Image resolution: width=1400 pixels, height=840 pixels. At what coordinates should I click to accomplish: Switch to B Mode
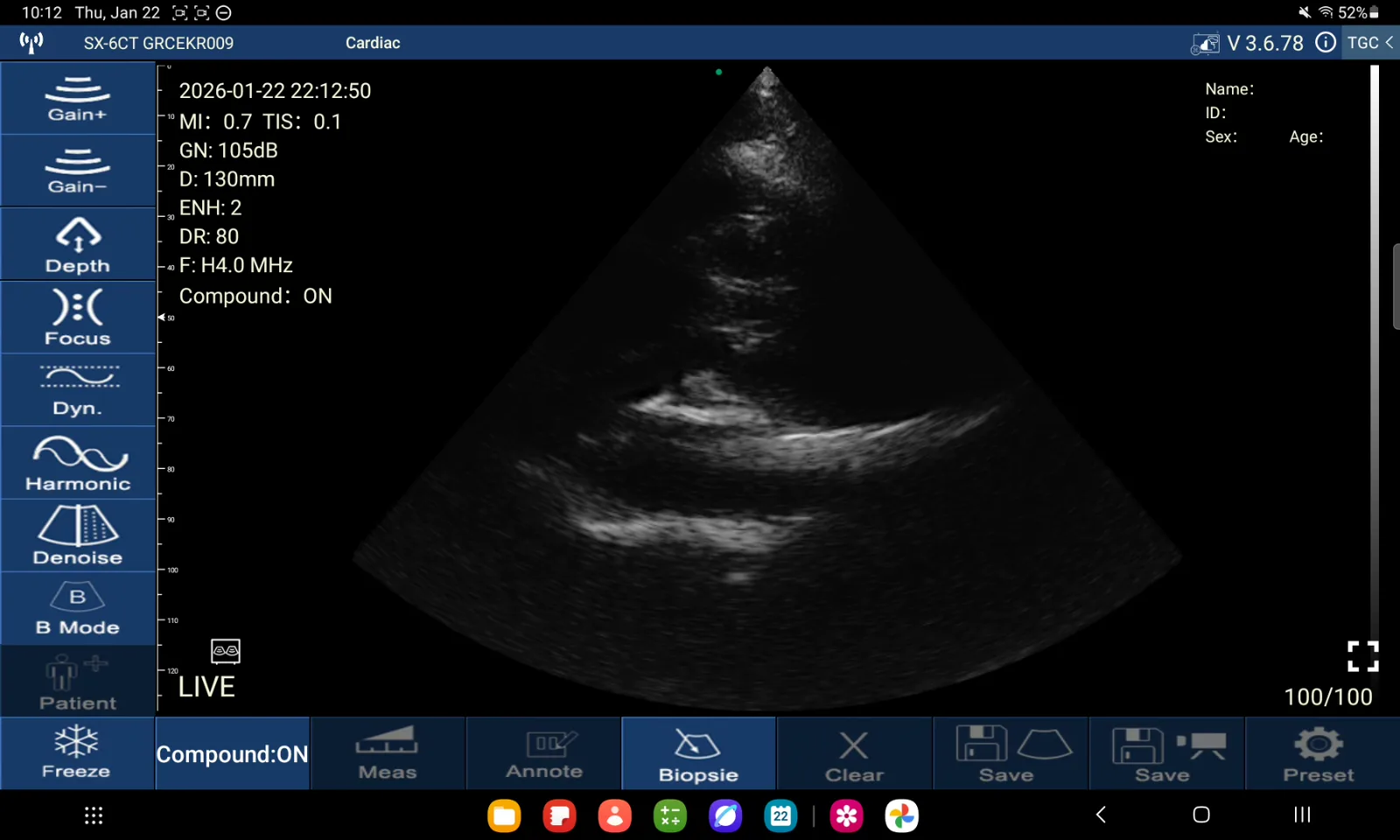tap(78, 609)
